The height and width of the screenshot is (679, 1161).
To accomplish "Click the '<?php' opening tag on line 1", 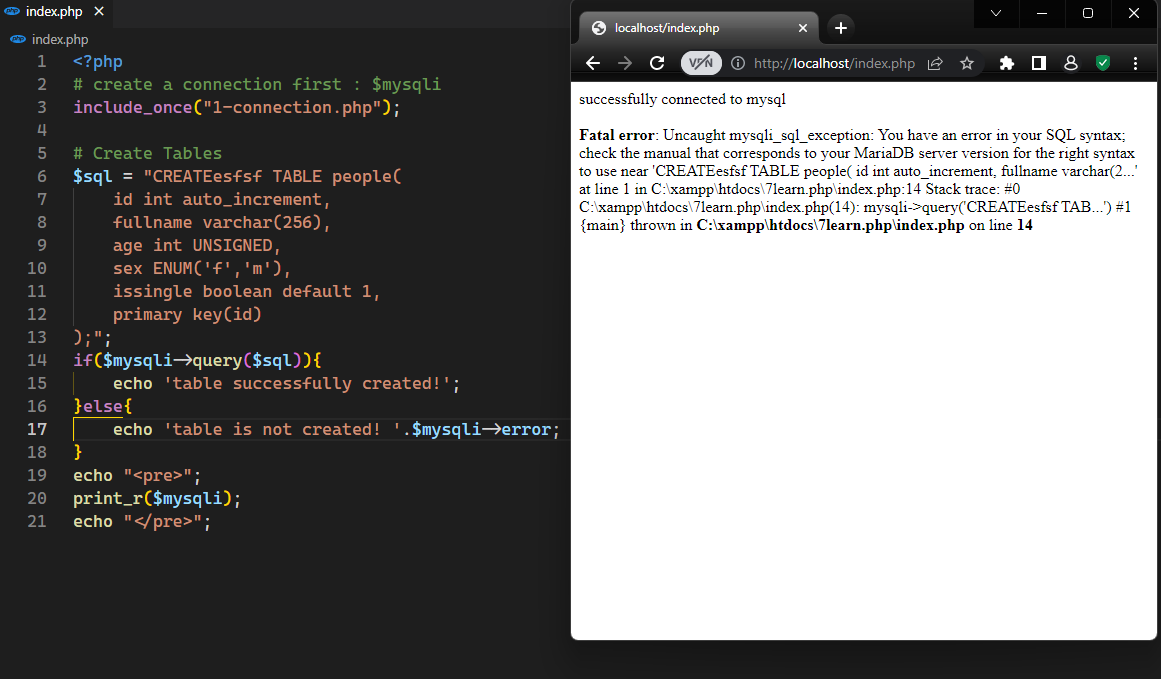I will click(98, 61).
